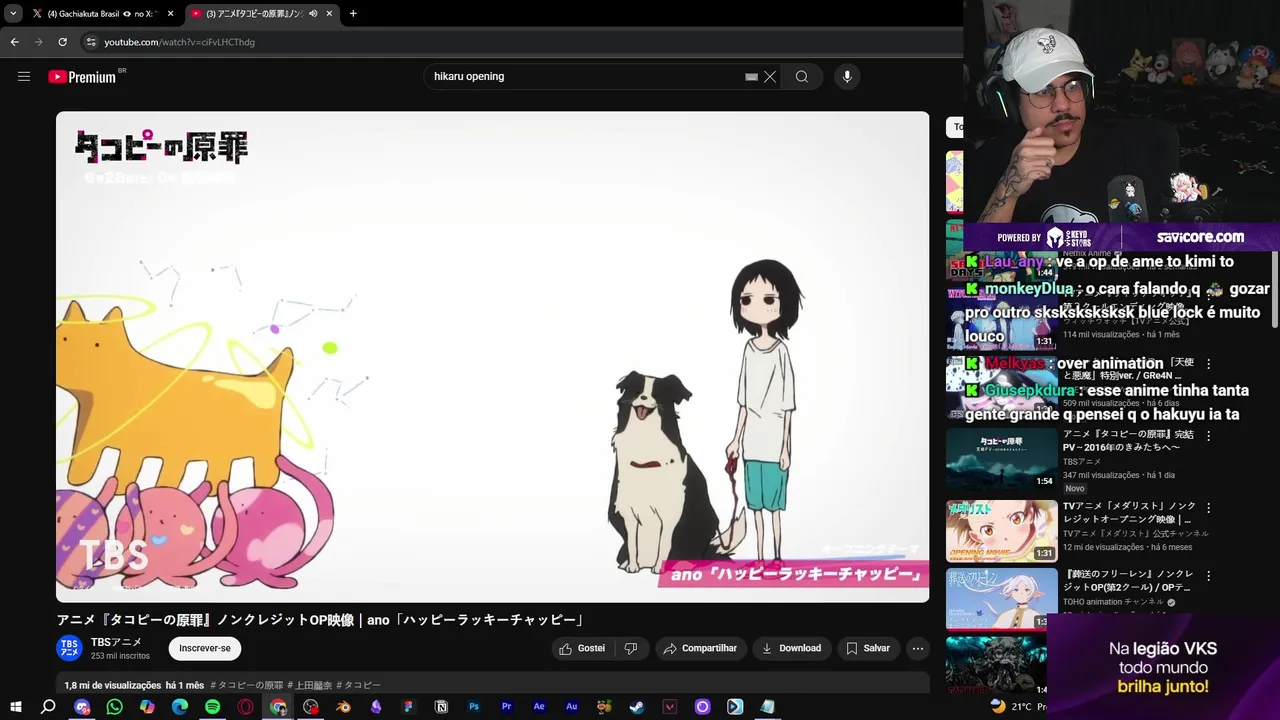This screenshot has width=1280, height=720.
Task: Open Adobe Audition from taskbar
Action: pyautogui.click(x=572, y=706)
